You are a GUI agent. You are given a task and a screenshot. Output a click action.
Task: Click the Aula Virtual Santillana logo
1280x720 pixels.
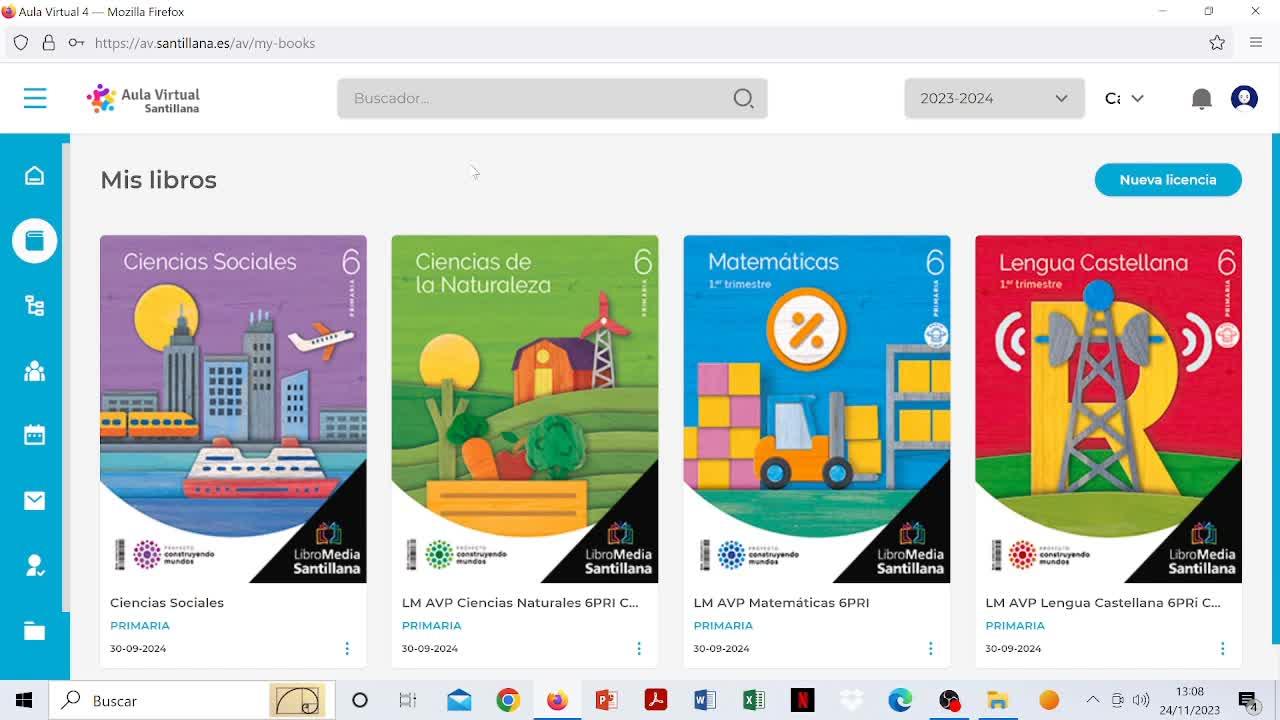click(143, 99)
